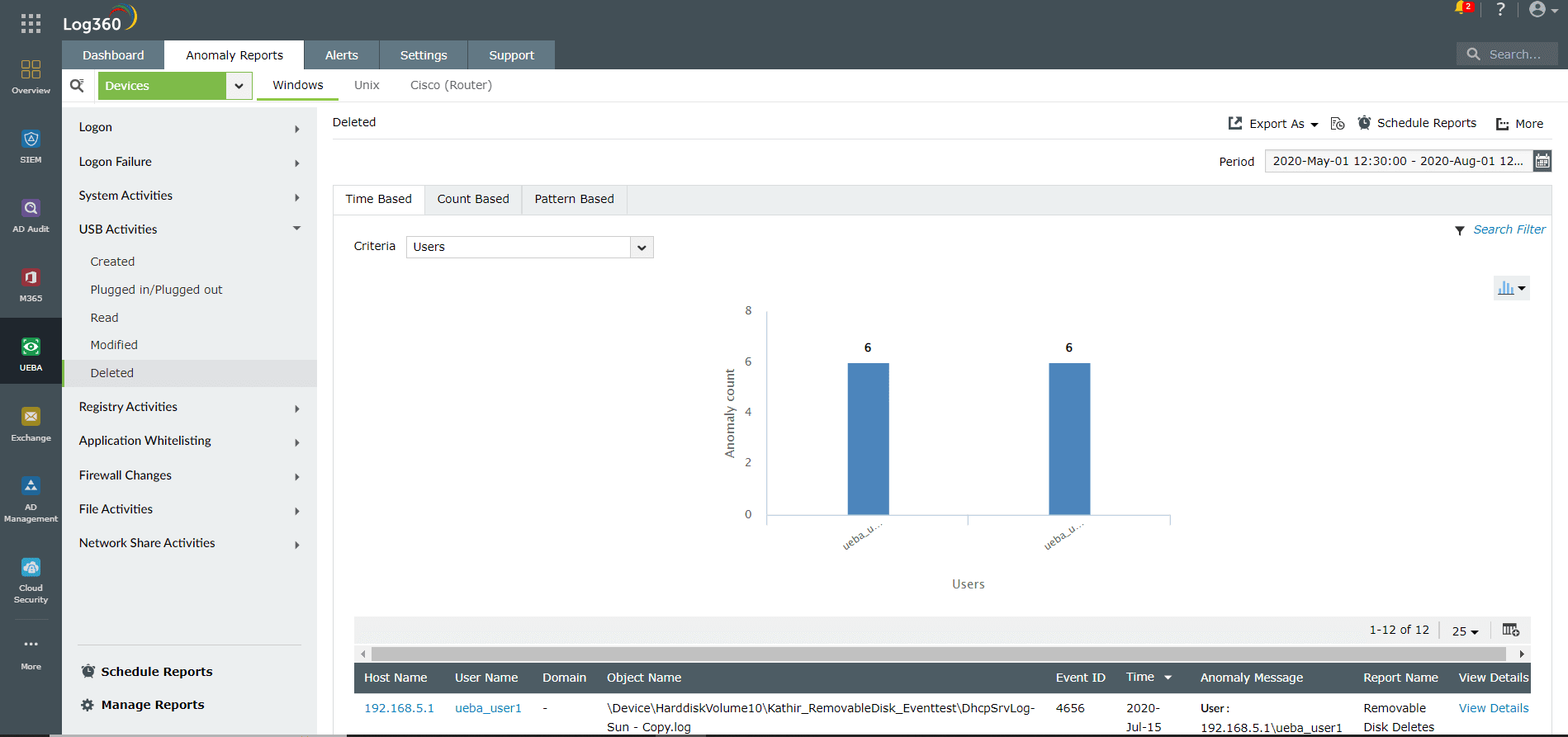
Task: Select the Windows device tab
Action: 298,85
